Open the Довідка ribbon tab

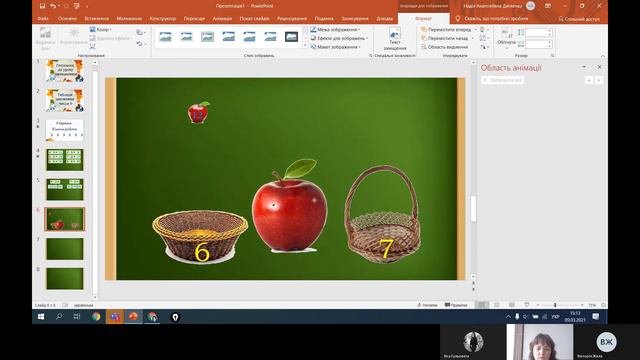(x=384, y=19)
